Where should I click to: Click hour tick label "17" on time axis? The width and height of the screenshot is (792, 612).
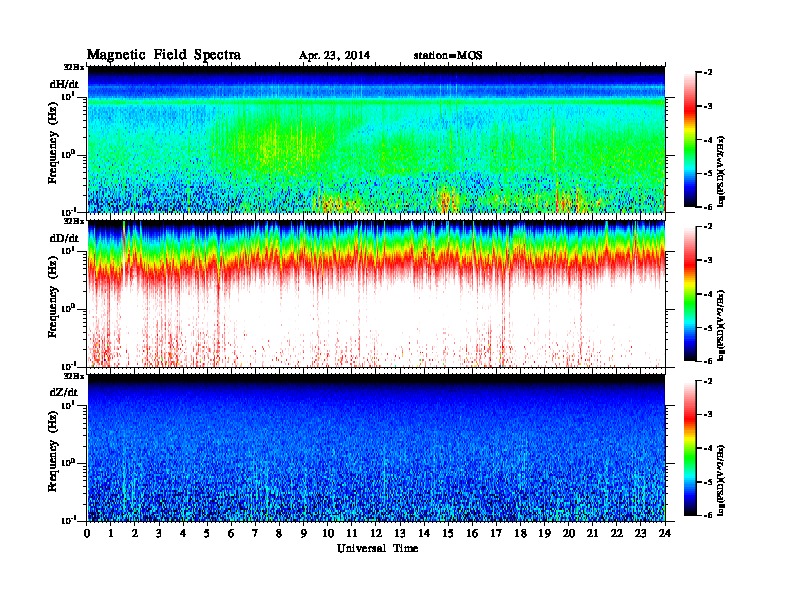tap(497, 534)
